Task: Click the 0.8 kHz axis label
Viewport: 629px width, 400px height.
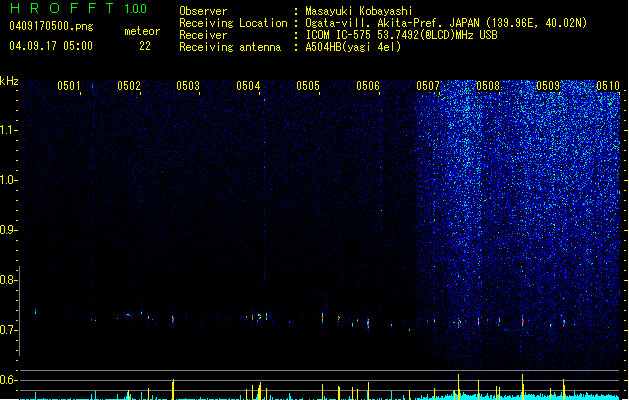Action: coord(8,280)
